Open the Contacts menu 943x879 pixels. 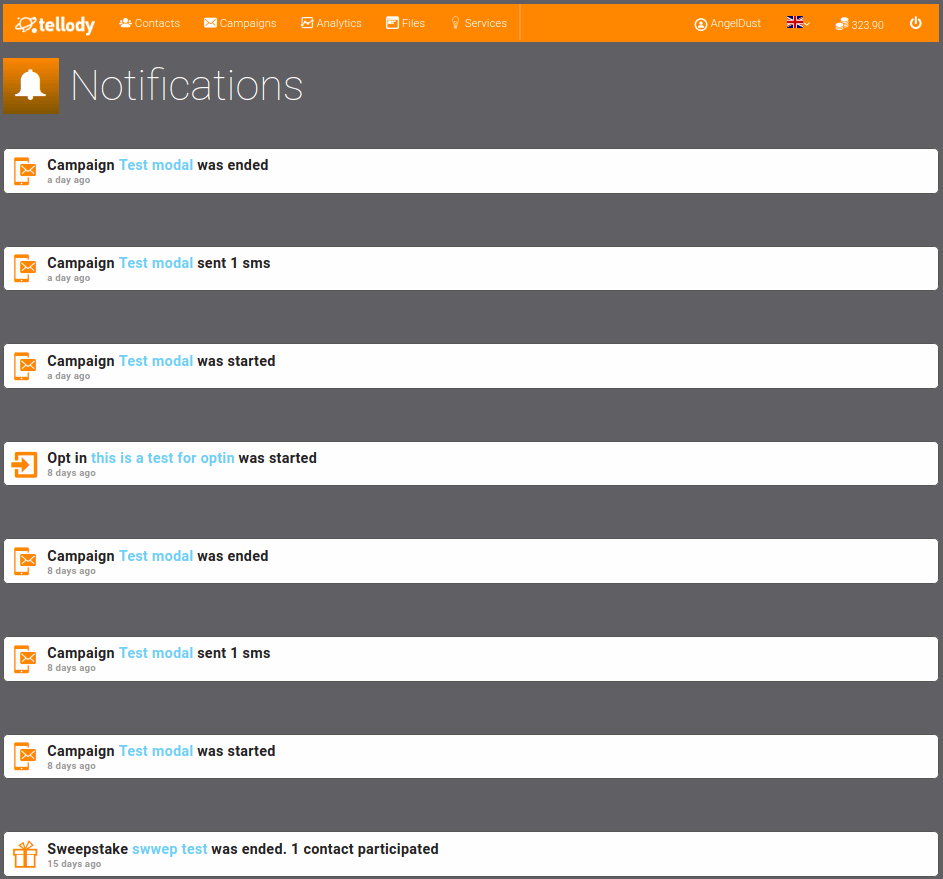click(150, 23)
